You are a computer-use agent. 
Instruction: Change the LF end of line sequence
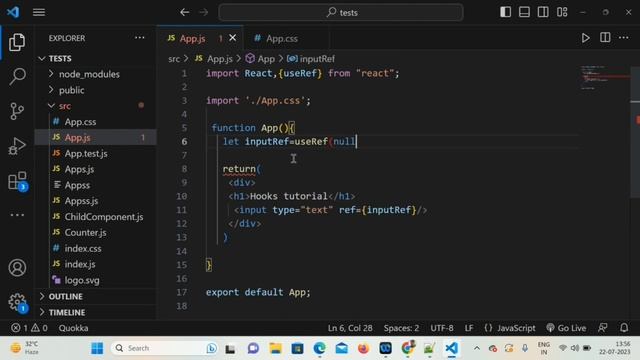469,328
